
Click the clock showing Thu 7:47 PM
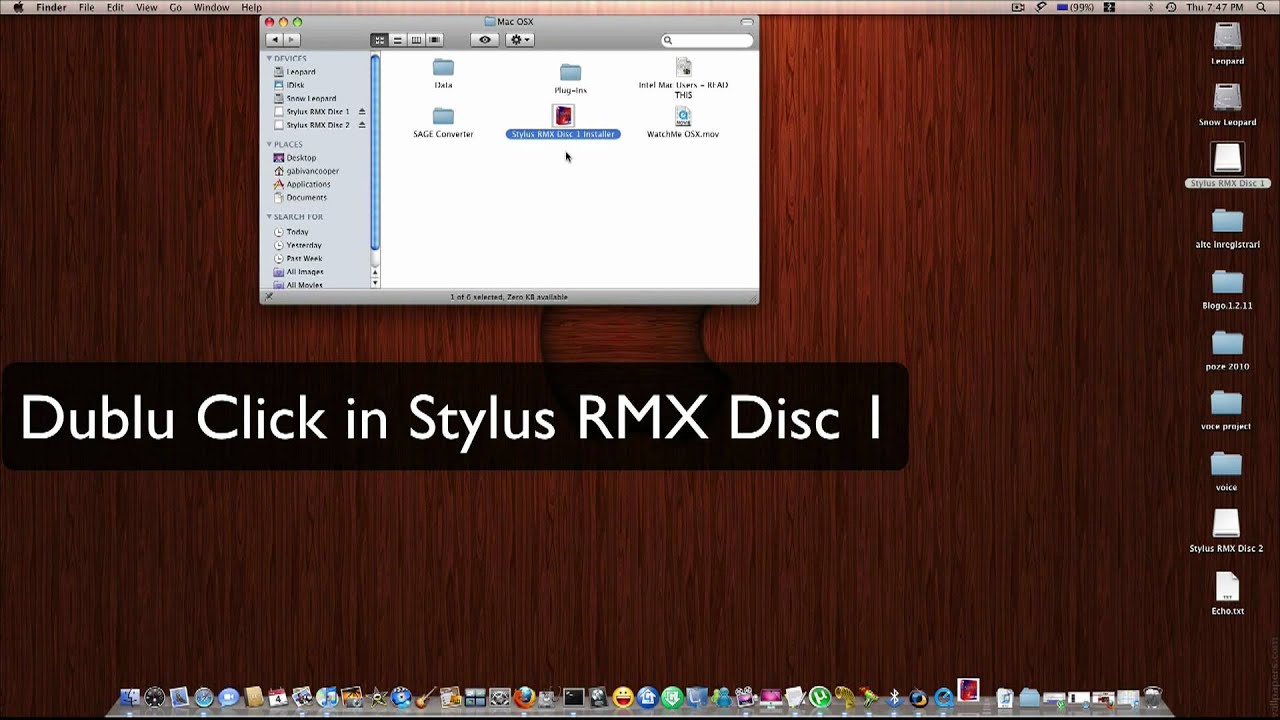[x=1214, y=7]
